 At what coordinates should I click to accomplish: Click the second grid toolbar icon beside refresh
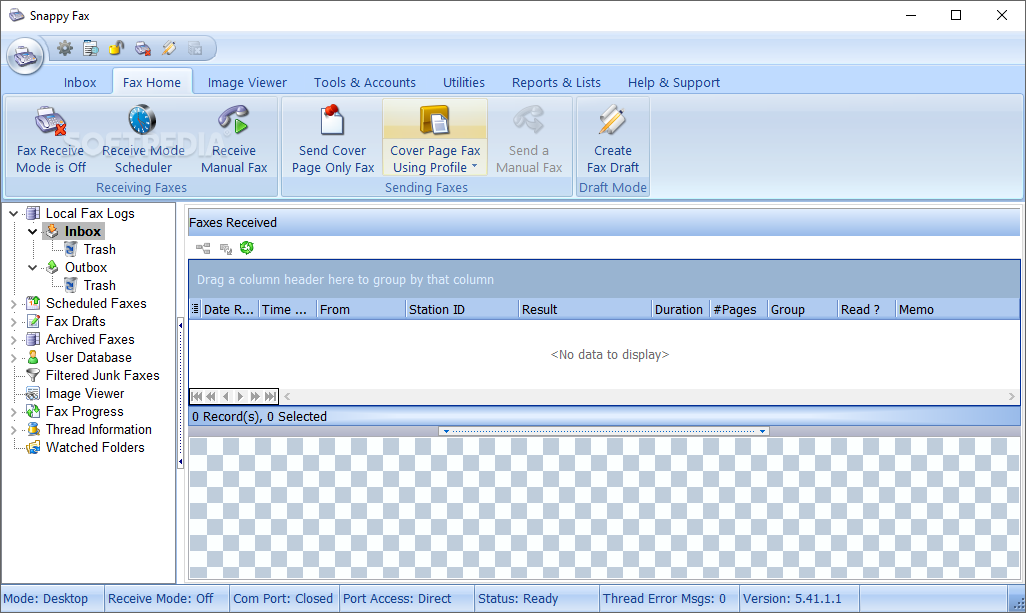pos(226,249)
